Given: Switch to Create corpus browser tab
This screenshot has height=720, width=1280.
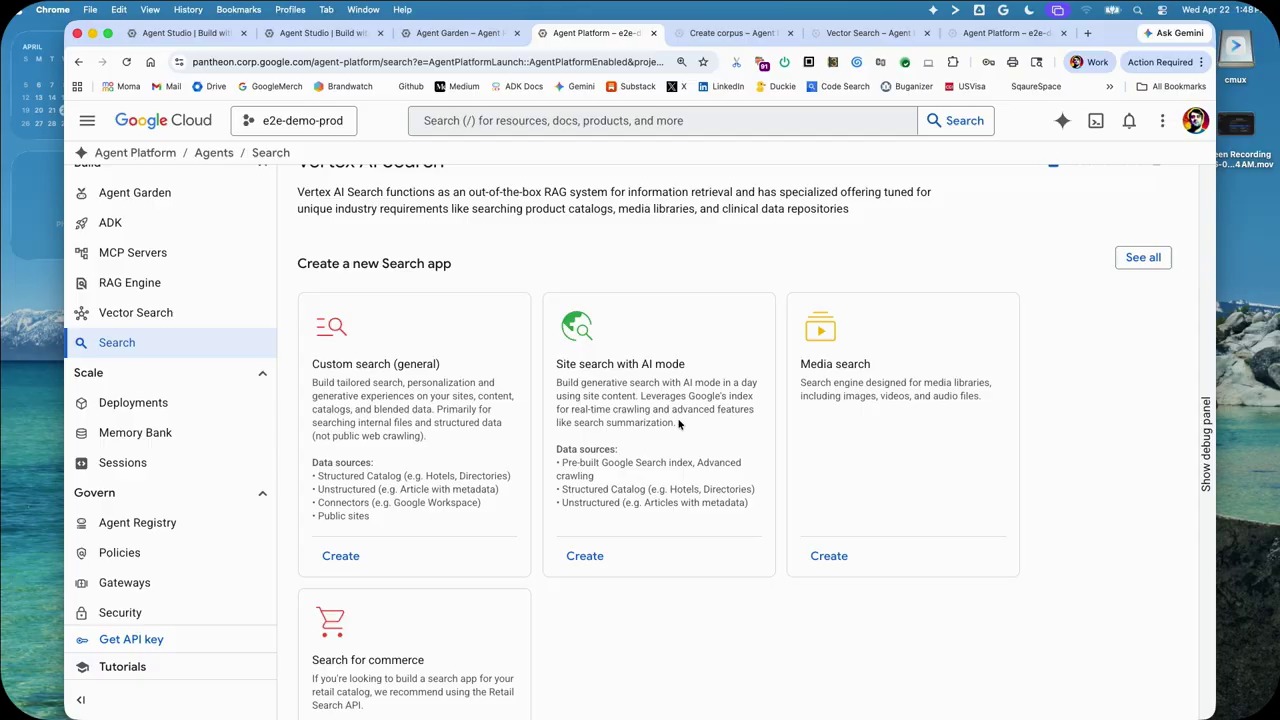Looking at the screenshot, I should [733, 33].
